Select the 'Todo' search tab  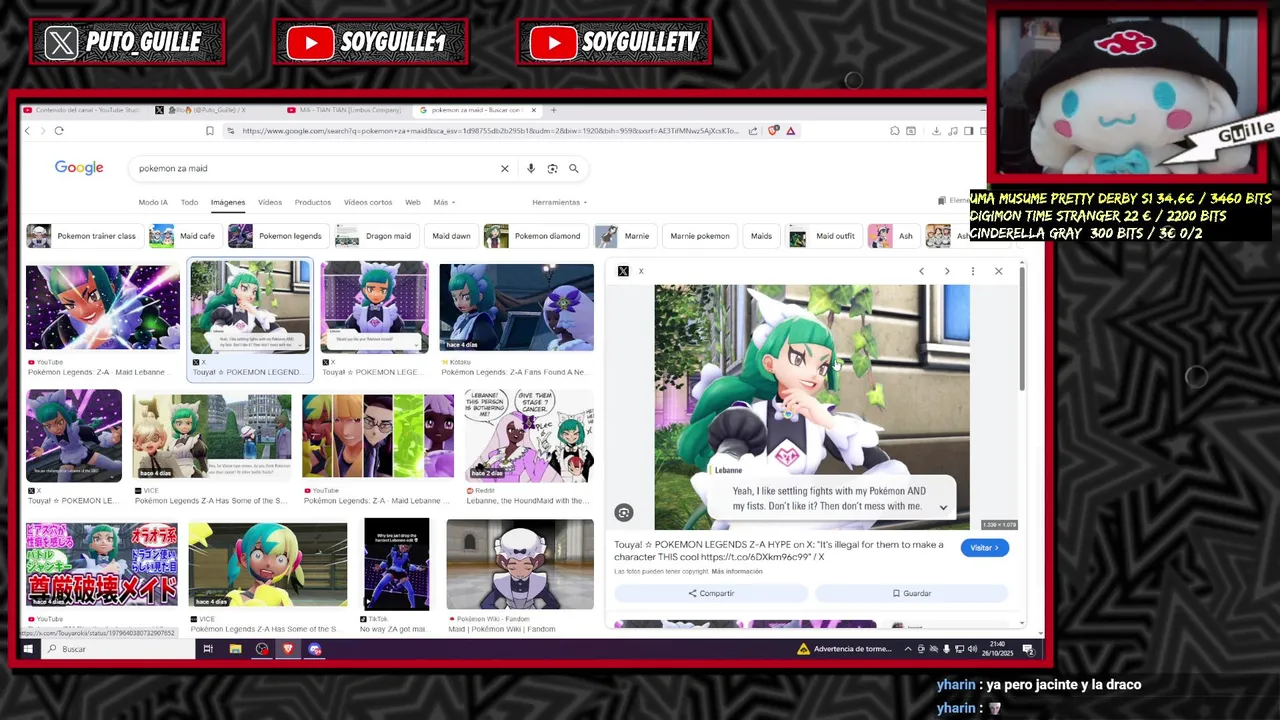pyautogui.click(x=189, y=202)
